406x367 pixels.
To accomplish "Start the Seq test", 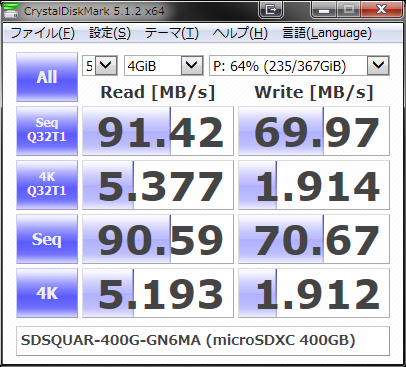I will click(47, 239).
